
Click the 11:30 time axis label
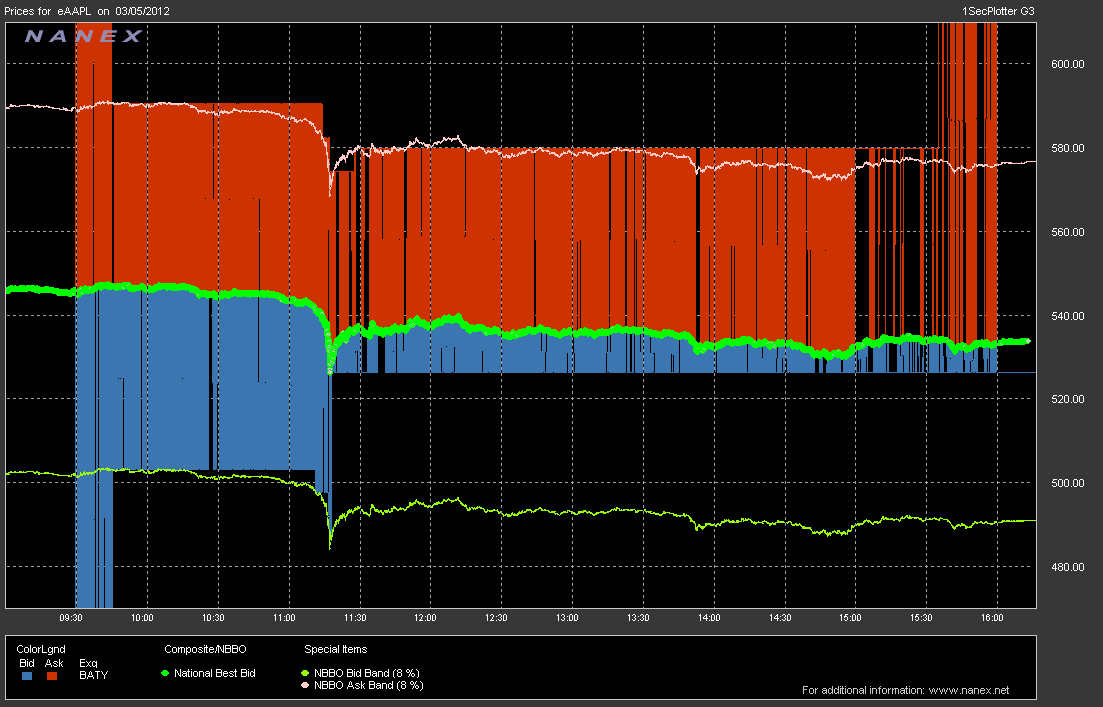point(355,618)
